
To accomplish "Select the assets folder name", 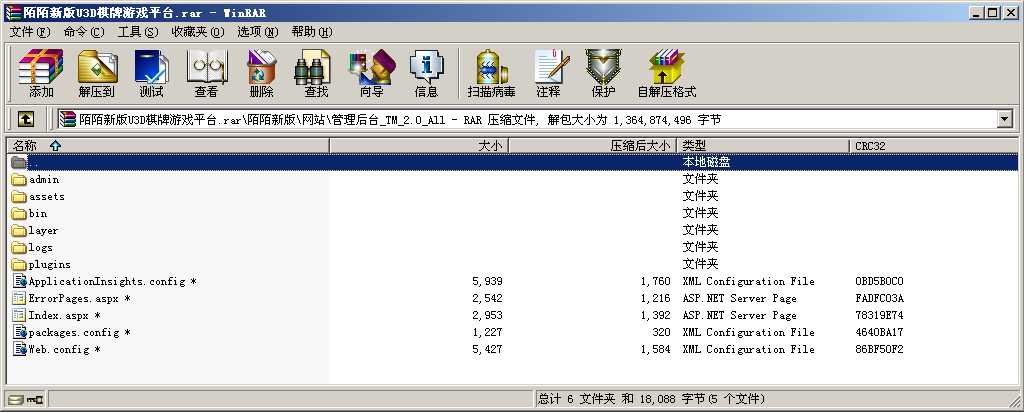I will tap(46, 197).
